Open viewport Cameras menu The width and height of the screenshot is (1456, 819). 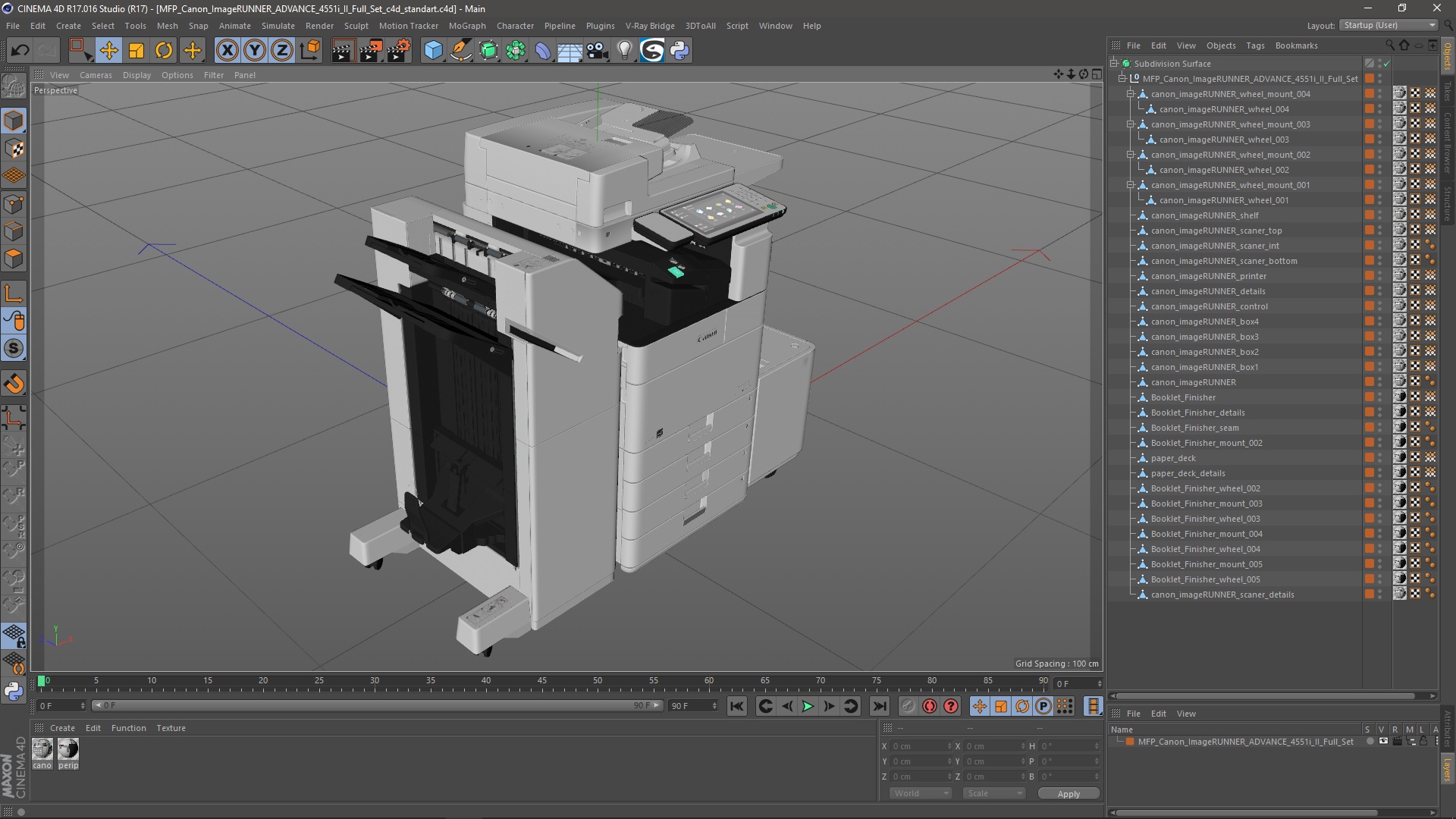point(96,75)
